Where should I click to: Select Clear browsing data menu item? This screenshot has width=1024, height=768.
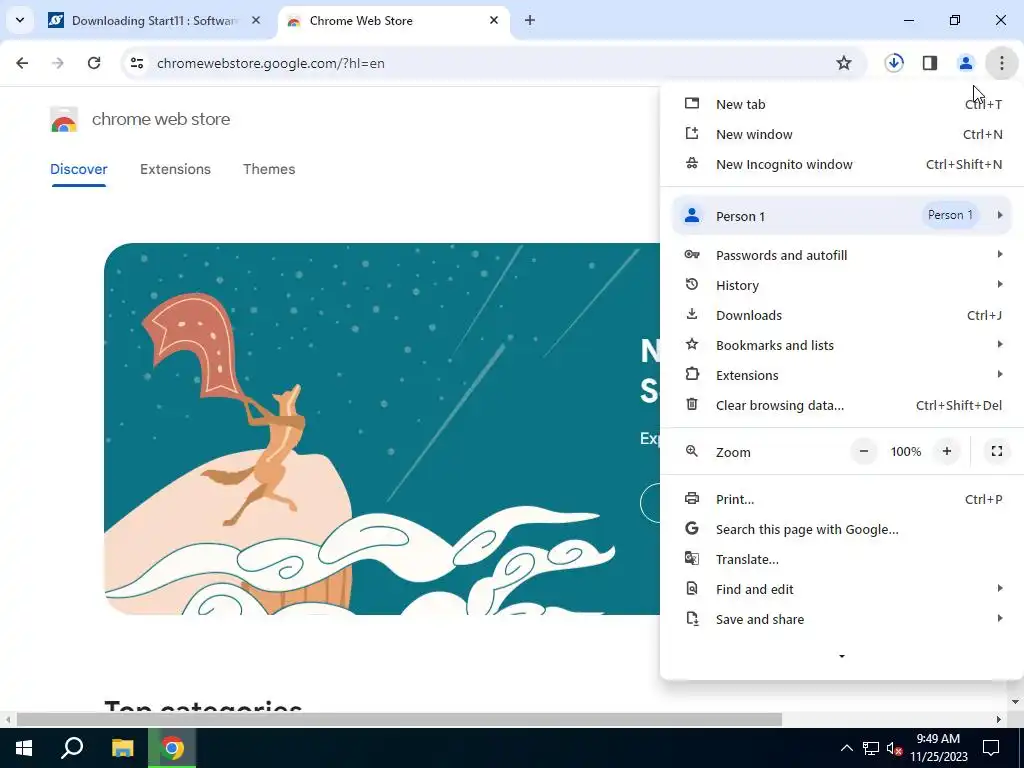click(x=842, y=406)
